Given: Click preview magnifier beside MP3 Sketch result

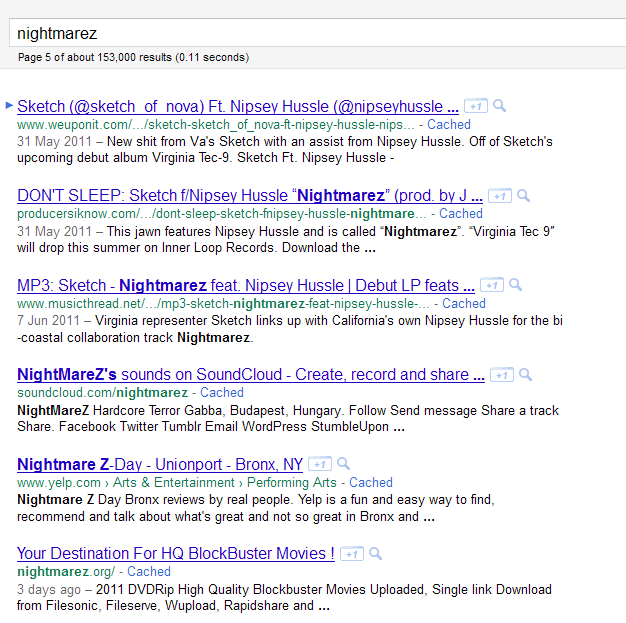Looking at the screenshot, I should tap(515, 286).
